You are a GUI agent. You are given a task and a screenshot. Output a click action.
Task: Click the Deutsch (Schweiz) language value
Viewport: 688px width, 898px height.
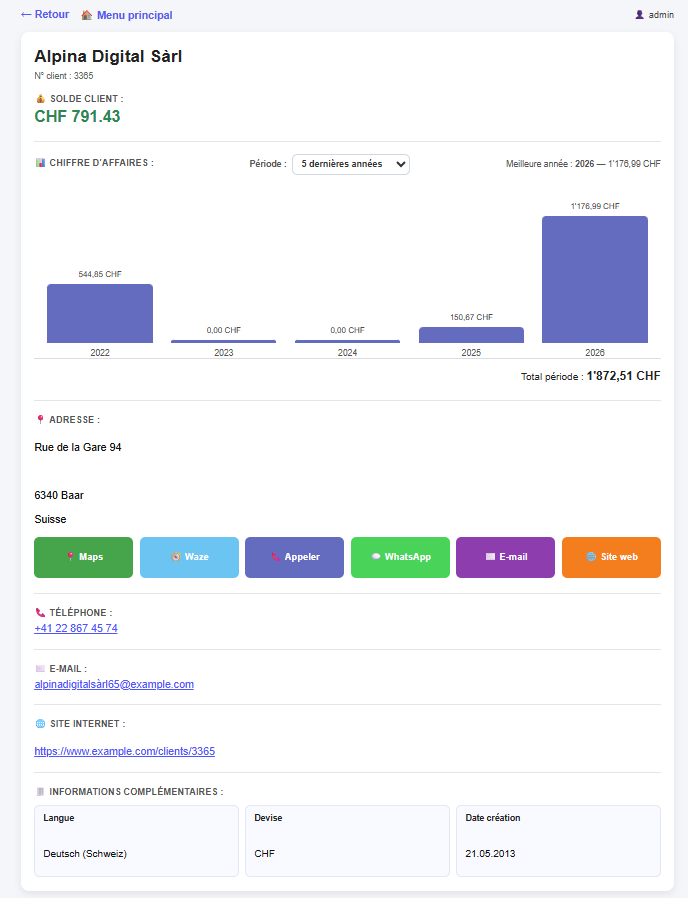(x=85, y=853)
